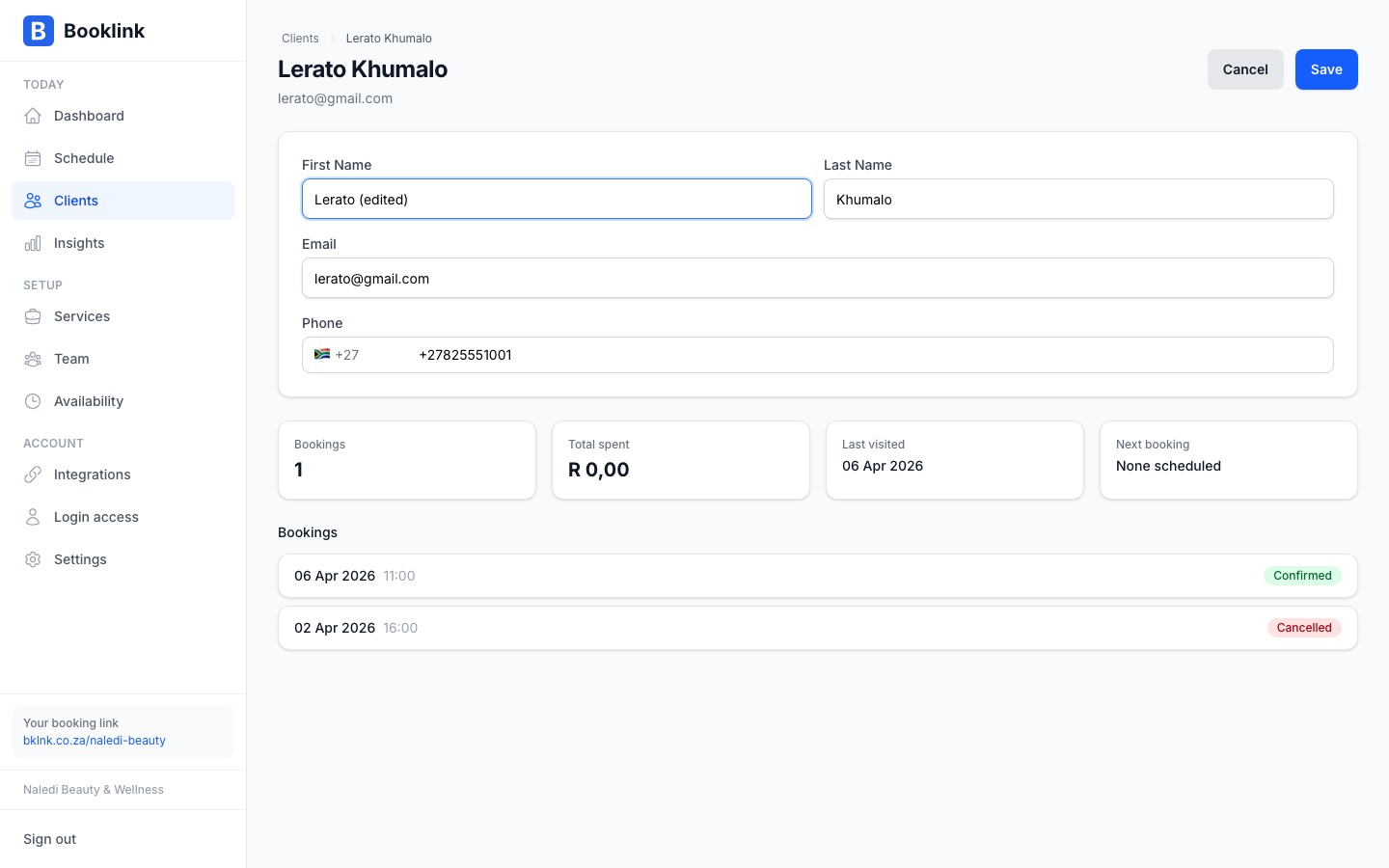Click the Availability clock icon
This screenshot has height=868, width=1389.
click(x=33, y=401)
